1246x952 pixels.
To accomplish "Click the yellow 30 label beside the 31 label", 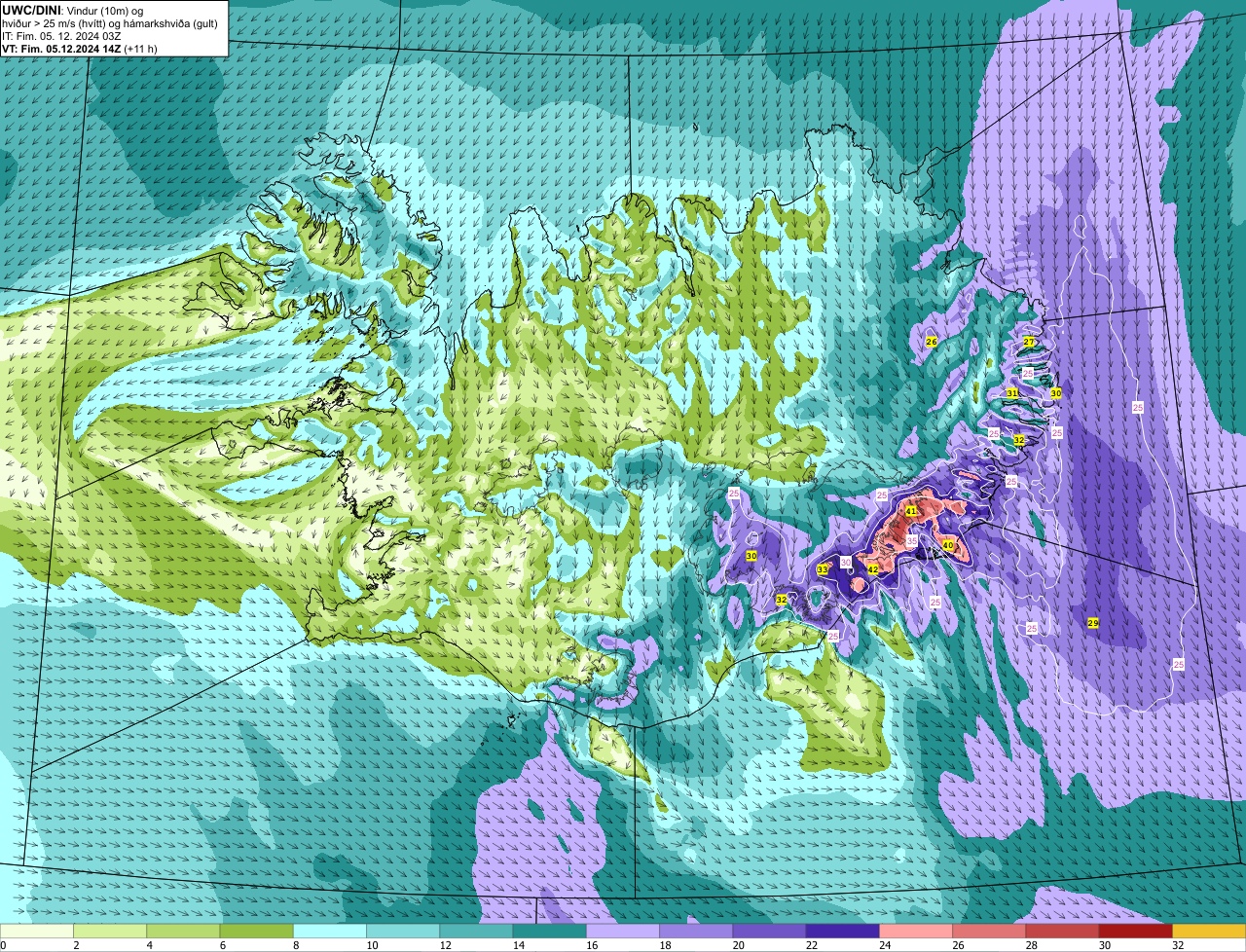I will pos(1055,393).
